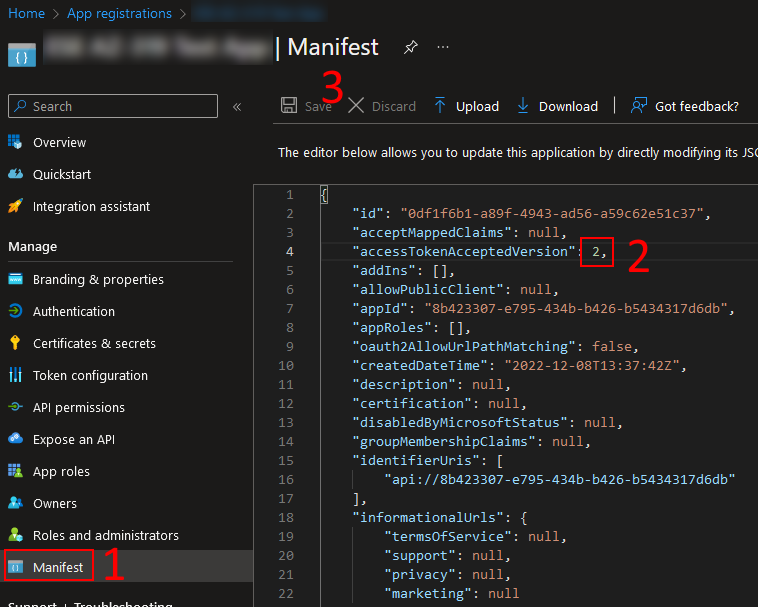This screenshot has width=758, height=607.
Task: Open Certificates & secrets
Action: point(94,343)
